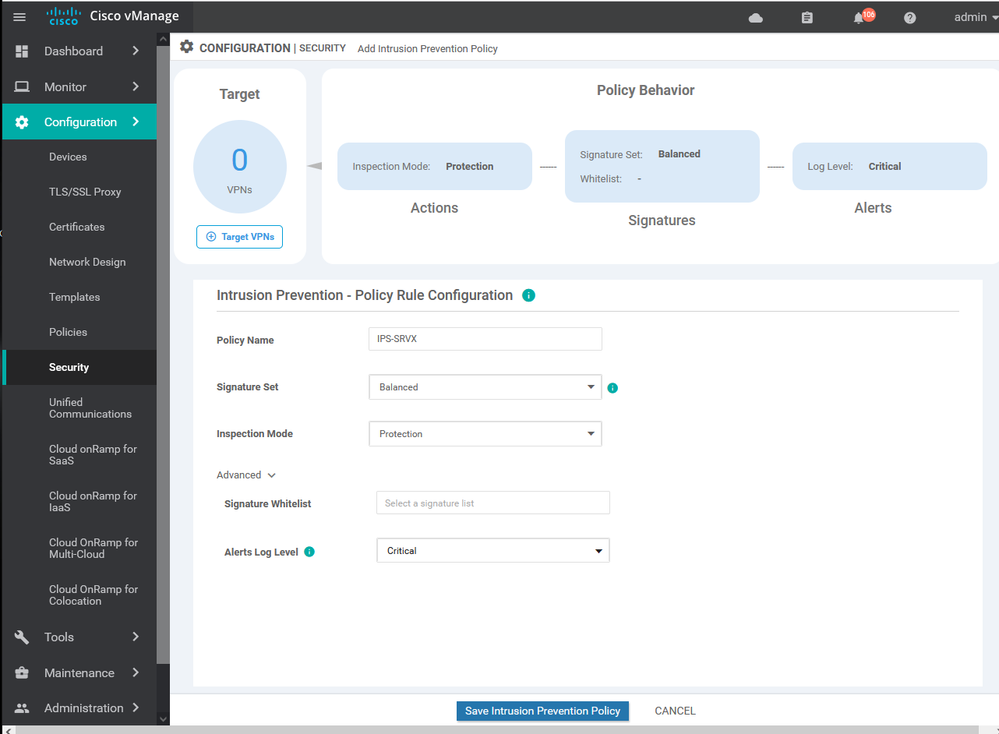Click the sidebar vertical scrollbar

[163, 354]
